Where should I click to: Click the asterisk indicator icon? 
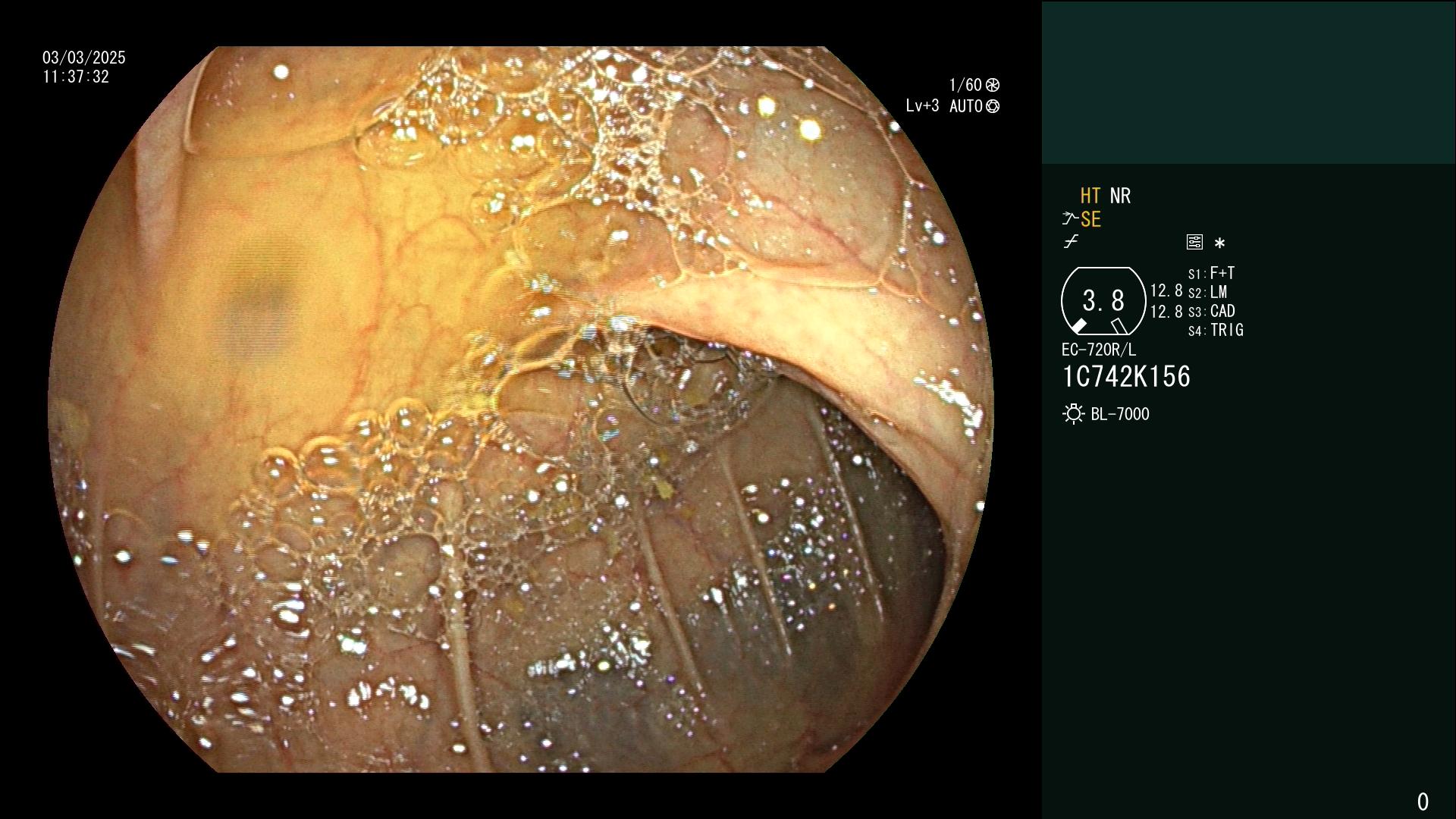click(x=1219, y=243)
